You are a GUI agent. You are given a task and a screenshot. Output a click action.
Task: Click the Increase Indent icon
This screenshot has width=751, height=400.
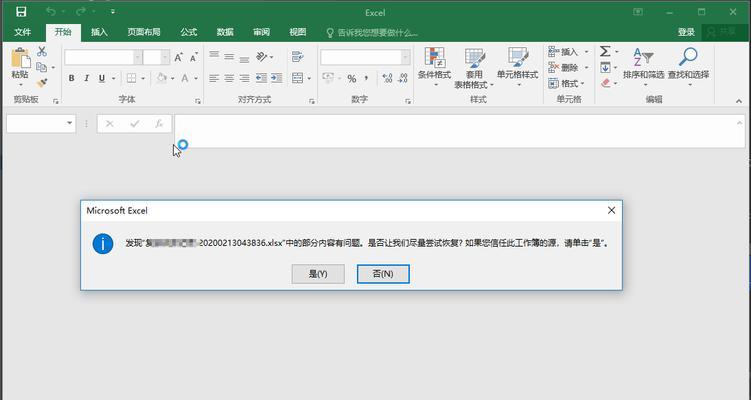click(x=276, y=78)
